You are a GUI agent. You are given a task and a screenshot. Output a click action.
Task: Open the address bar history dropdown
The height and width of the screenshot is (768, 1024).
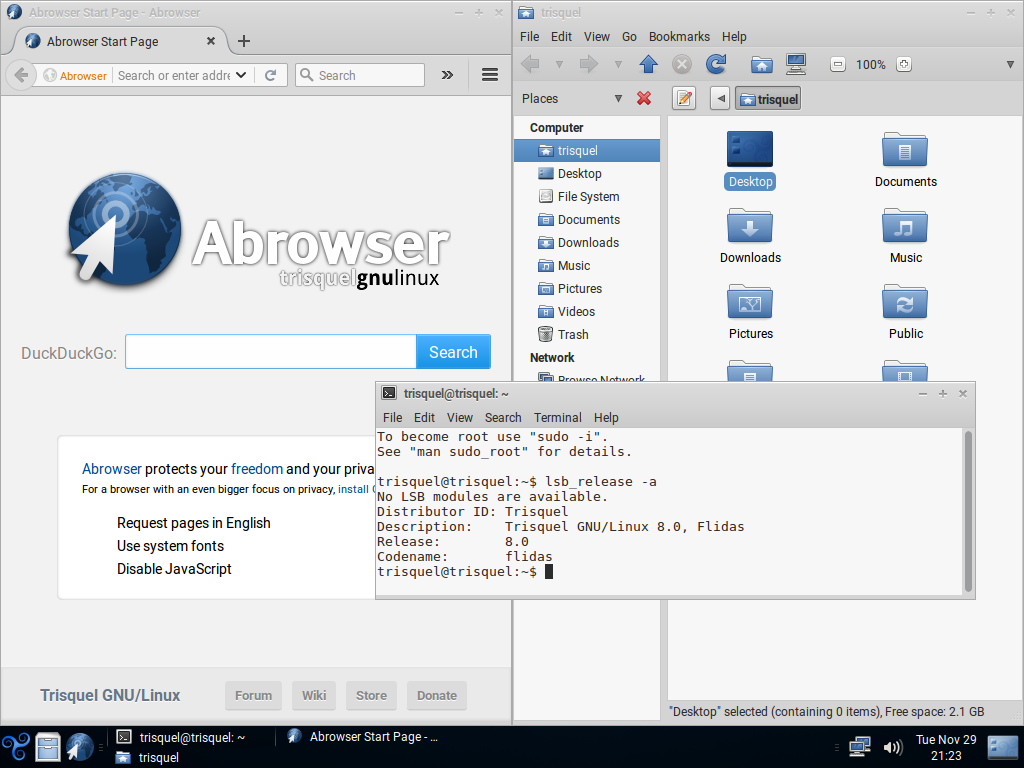(x=241, y=75)
